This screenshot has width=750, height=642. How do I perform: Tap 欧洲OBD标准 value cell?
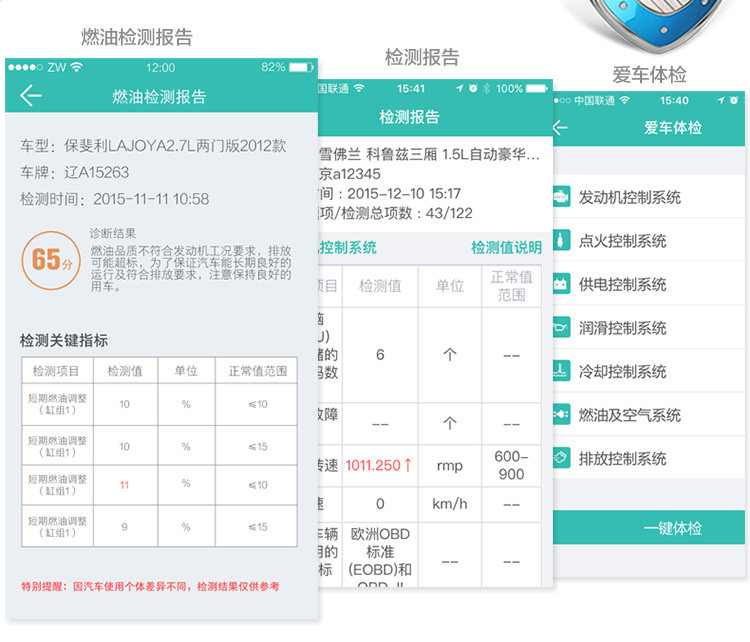(x=380, y=556)
